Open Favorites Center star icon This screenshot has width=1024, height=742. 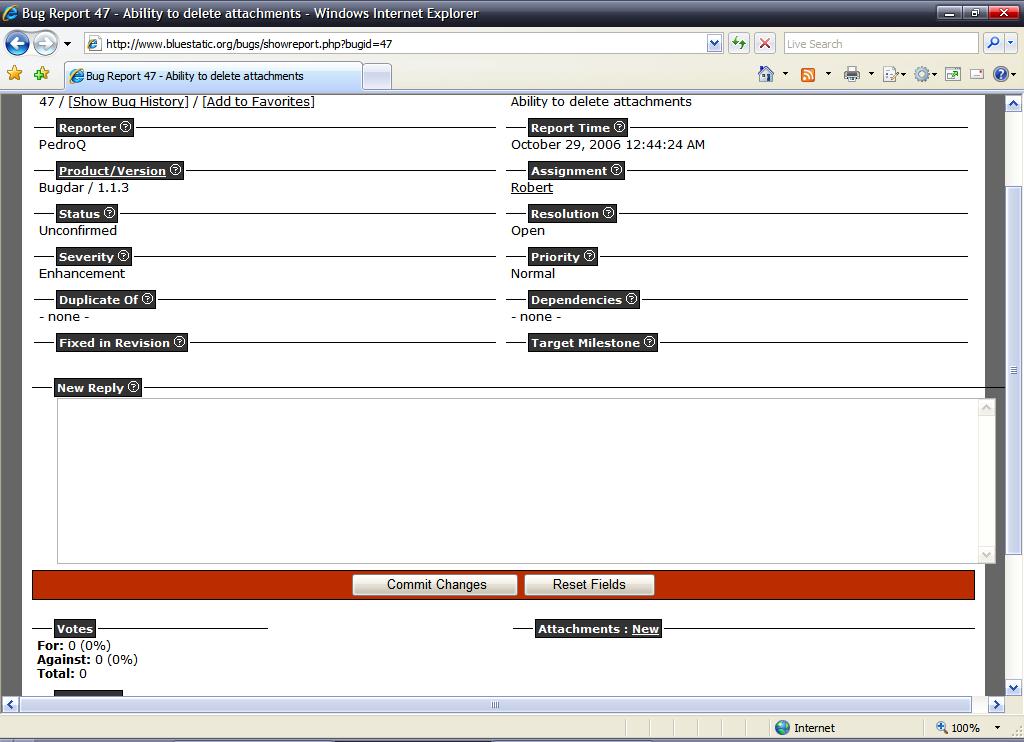[x=14, y=74]
